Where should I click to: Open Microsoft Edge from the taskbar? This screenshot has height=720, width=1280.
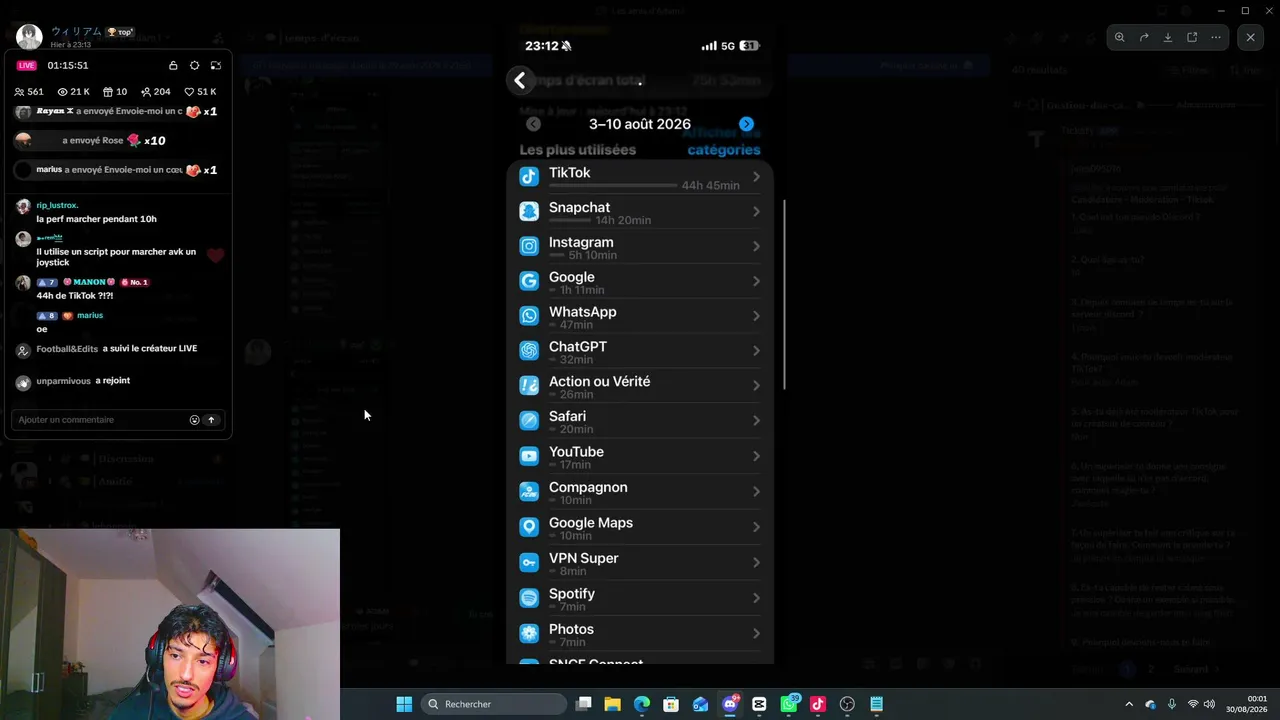(642, 704)
